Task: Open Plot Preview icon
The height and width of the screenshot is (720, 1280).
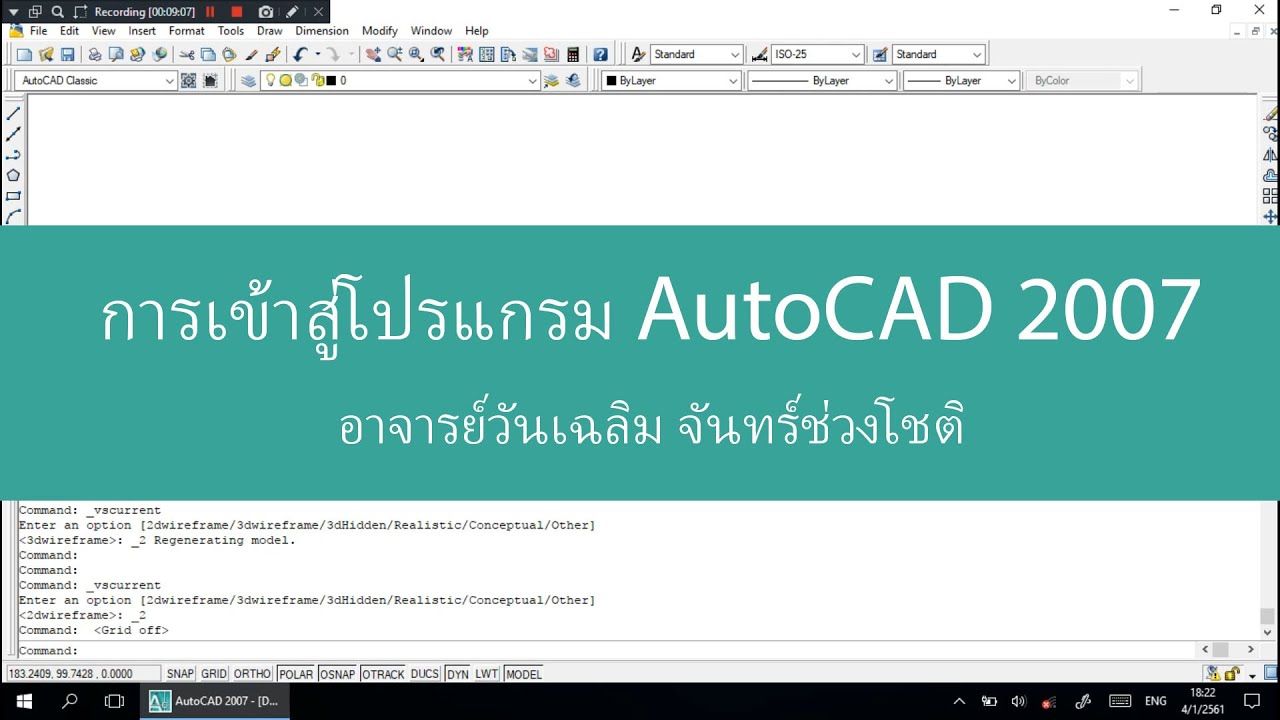Action: tap(116, 55)
